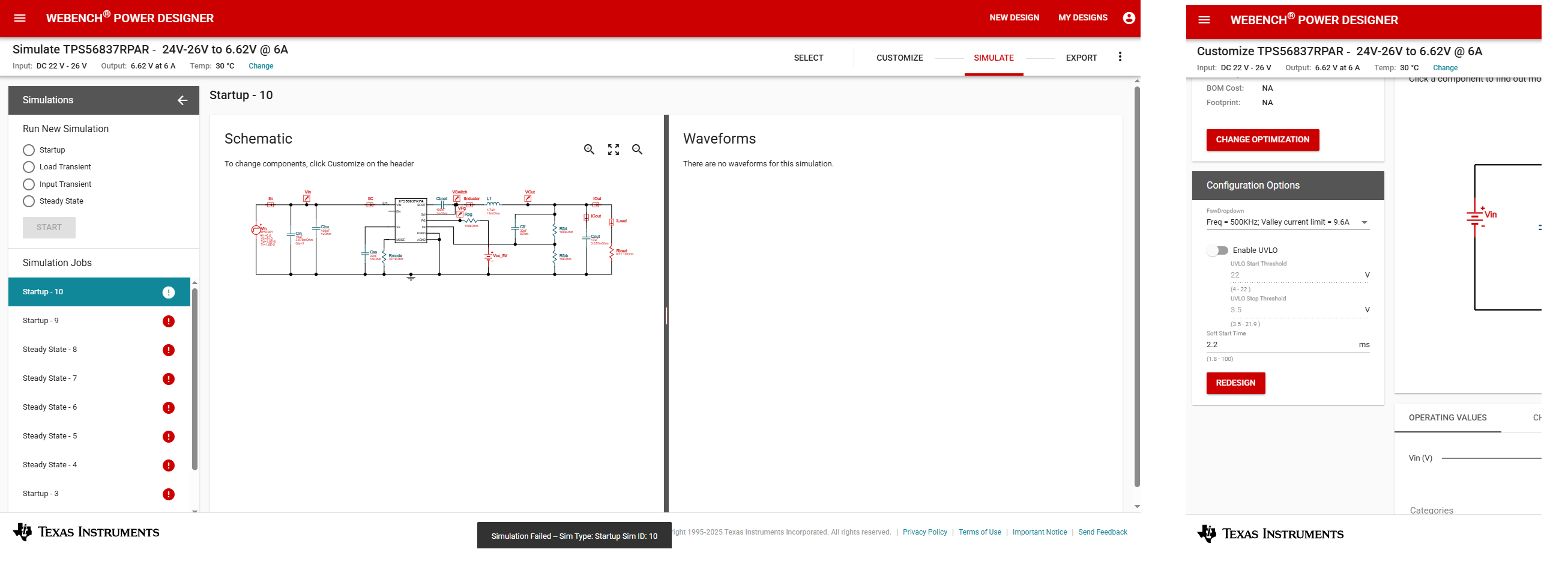Select the Startup - 9 simulation job
This screenshot has height=567, width=1568.
(99, 321)
